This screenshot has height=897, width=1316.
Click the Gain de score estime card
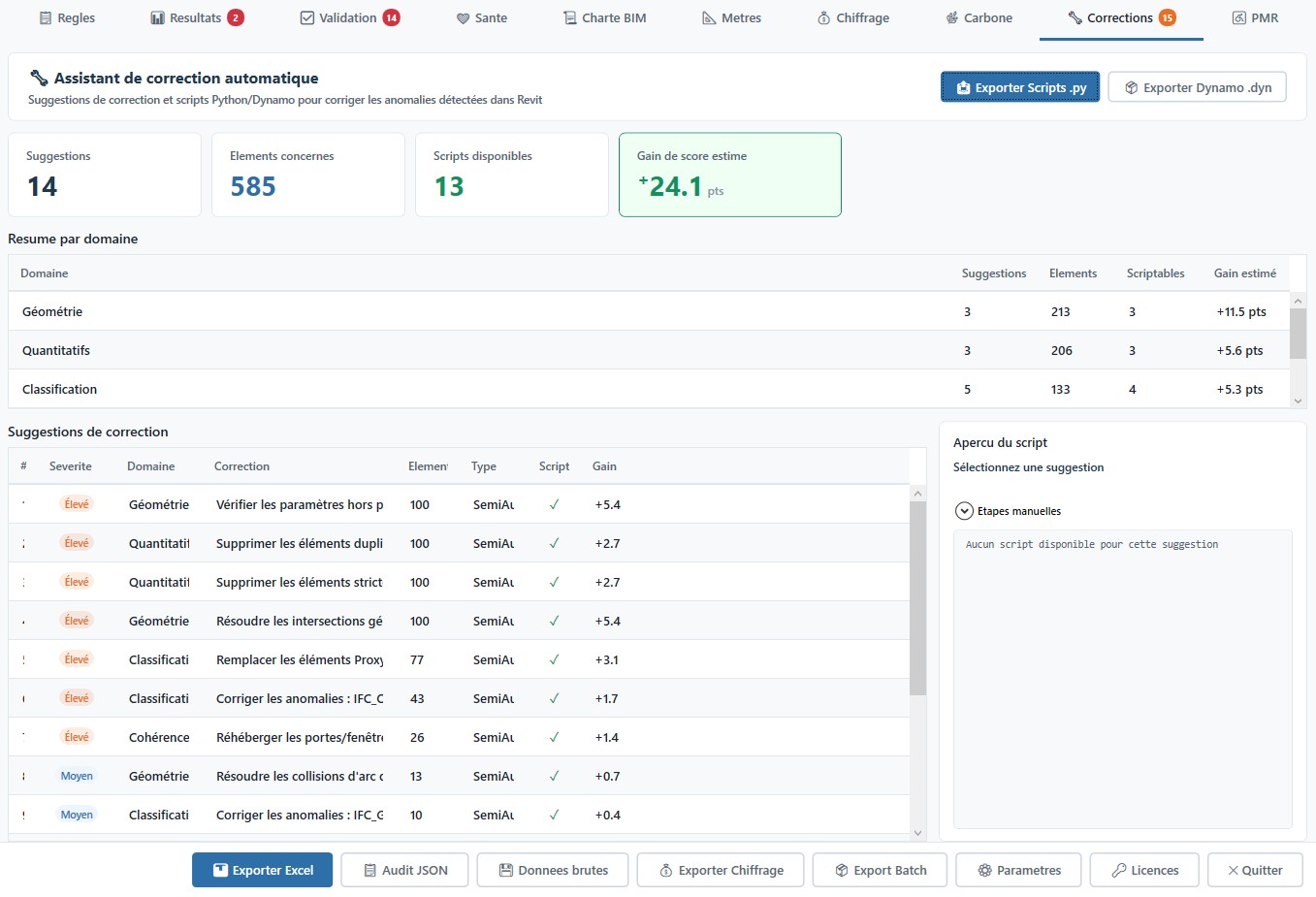[730, 175]
